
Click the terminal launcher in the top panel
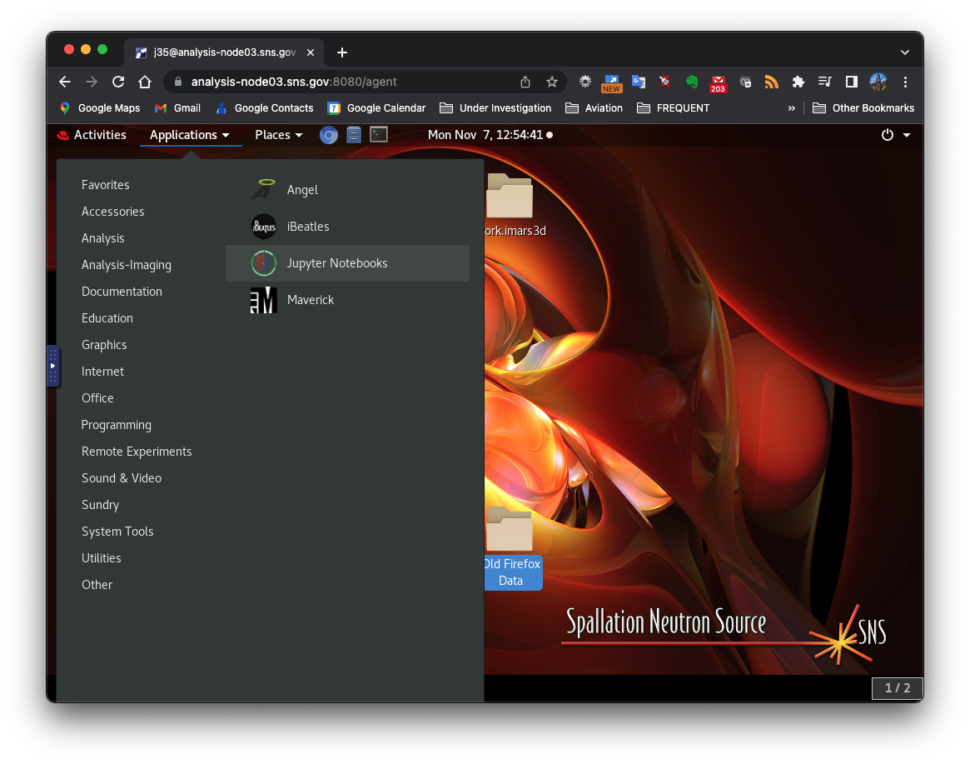(x=379, y=135)
